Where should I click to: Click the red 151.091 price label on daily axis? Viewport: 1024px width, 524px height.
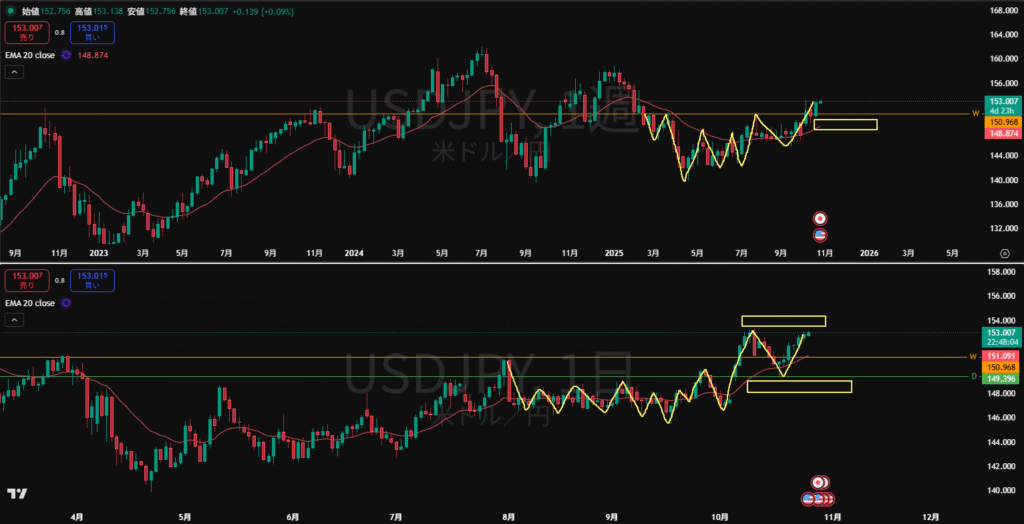1001,356
